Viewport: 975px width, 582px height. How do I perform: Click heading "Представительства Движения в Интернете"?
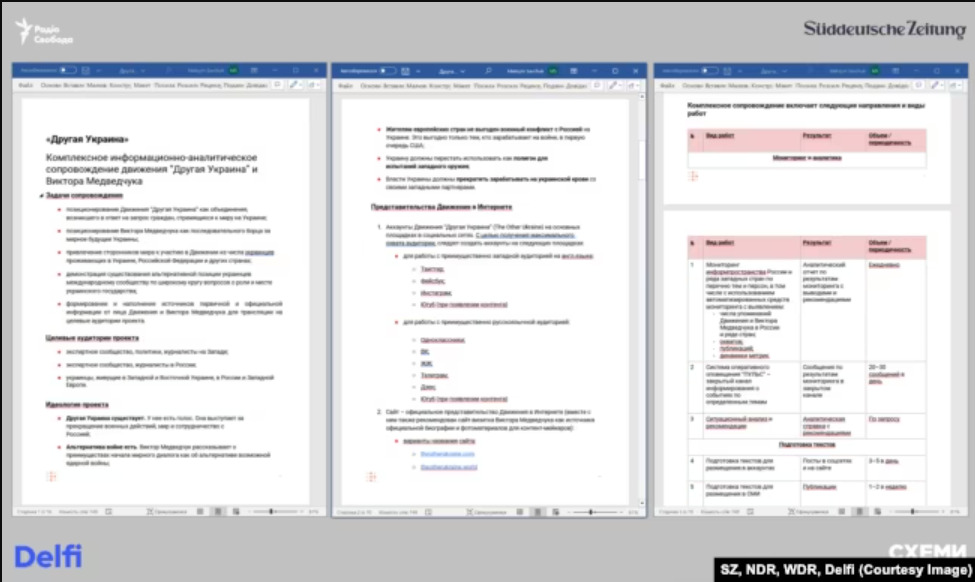click(x=441, y=207)
